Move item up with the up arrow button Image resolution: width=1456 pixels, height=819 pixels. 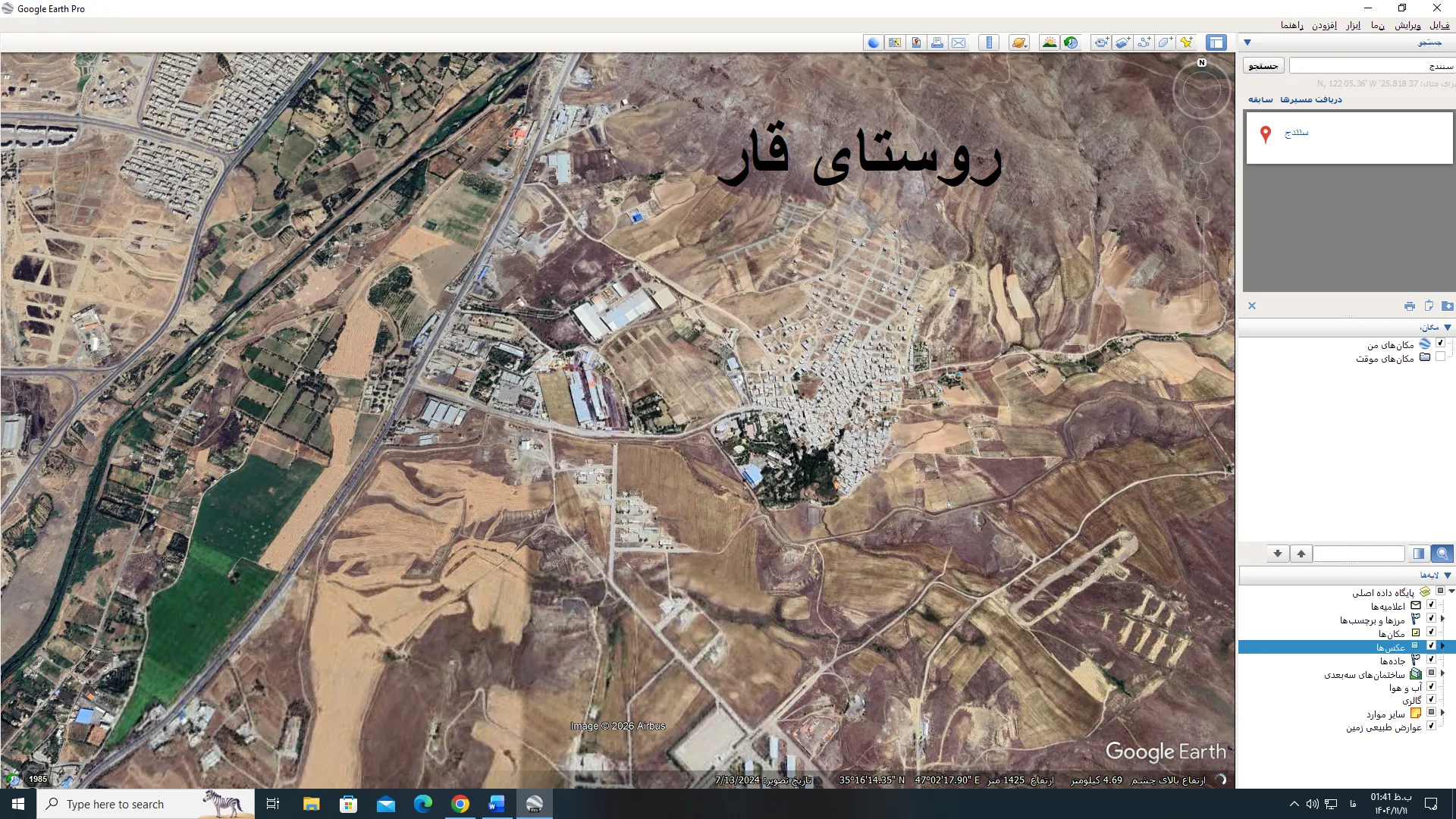tap(1301, 554)
